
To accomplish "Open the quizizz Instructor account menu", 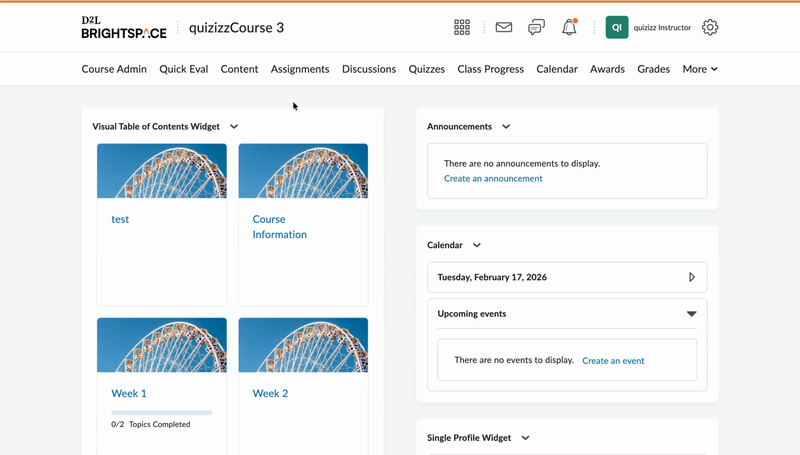I will (662, 28).
